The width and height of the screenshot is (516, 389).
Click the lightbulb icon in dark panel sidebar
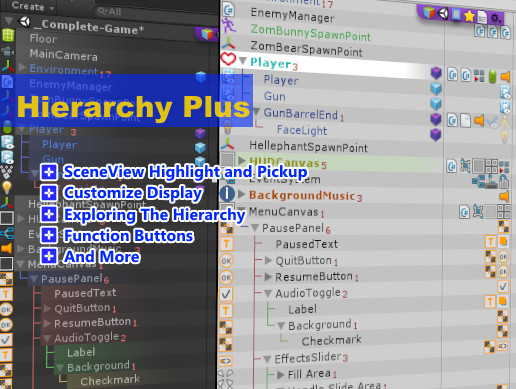pyautogui.click(x=7, y=188)
